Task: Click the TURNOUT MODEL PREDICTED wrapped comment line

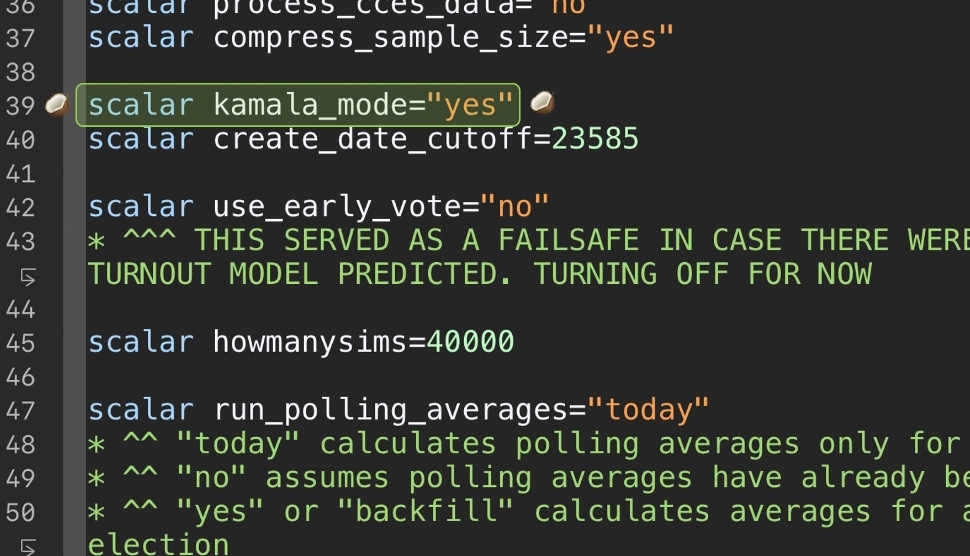Action: (480, 274)
